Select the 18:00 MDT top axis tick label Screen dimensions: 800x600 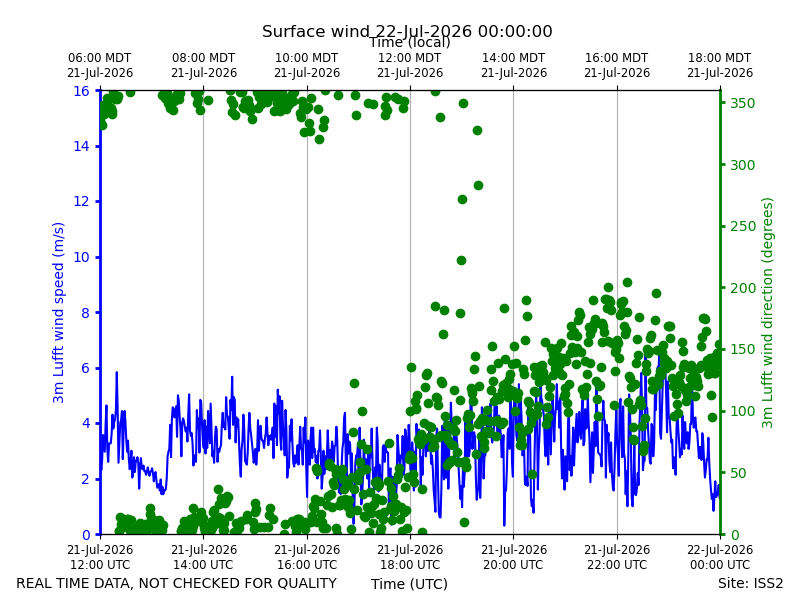coord(720,65)
